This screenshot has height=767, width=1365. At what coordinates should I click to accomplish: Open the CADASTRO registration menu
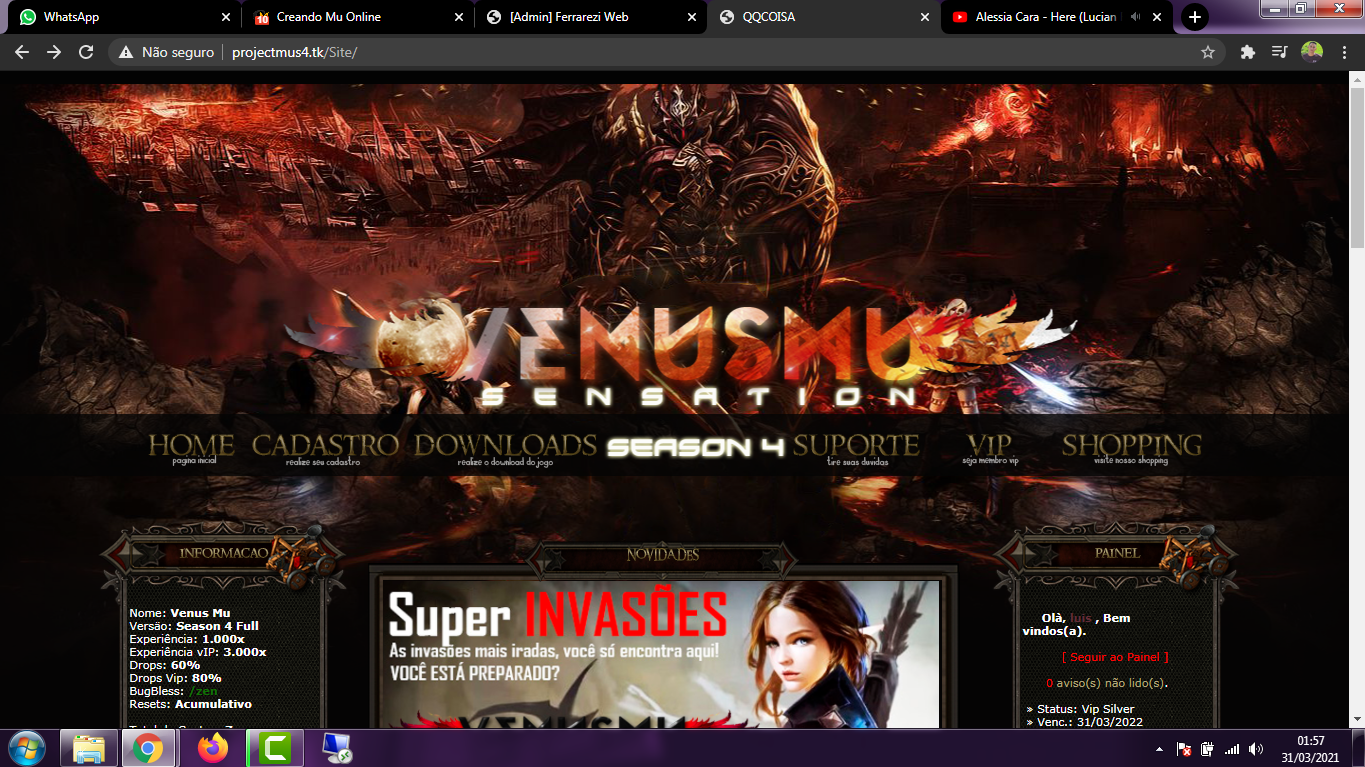[325, 447]
